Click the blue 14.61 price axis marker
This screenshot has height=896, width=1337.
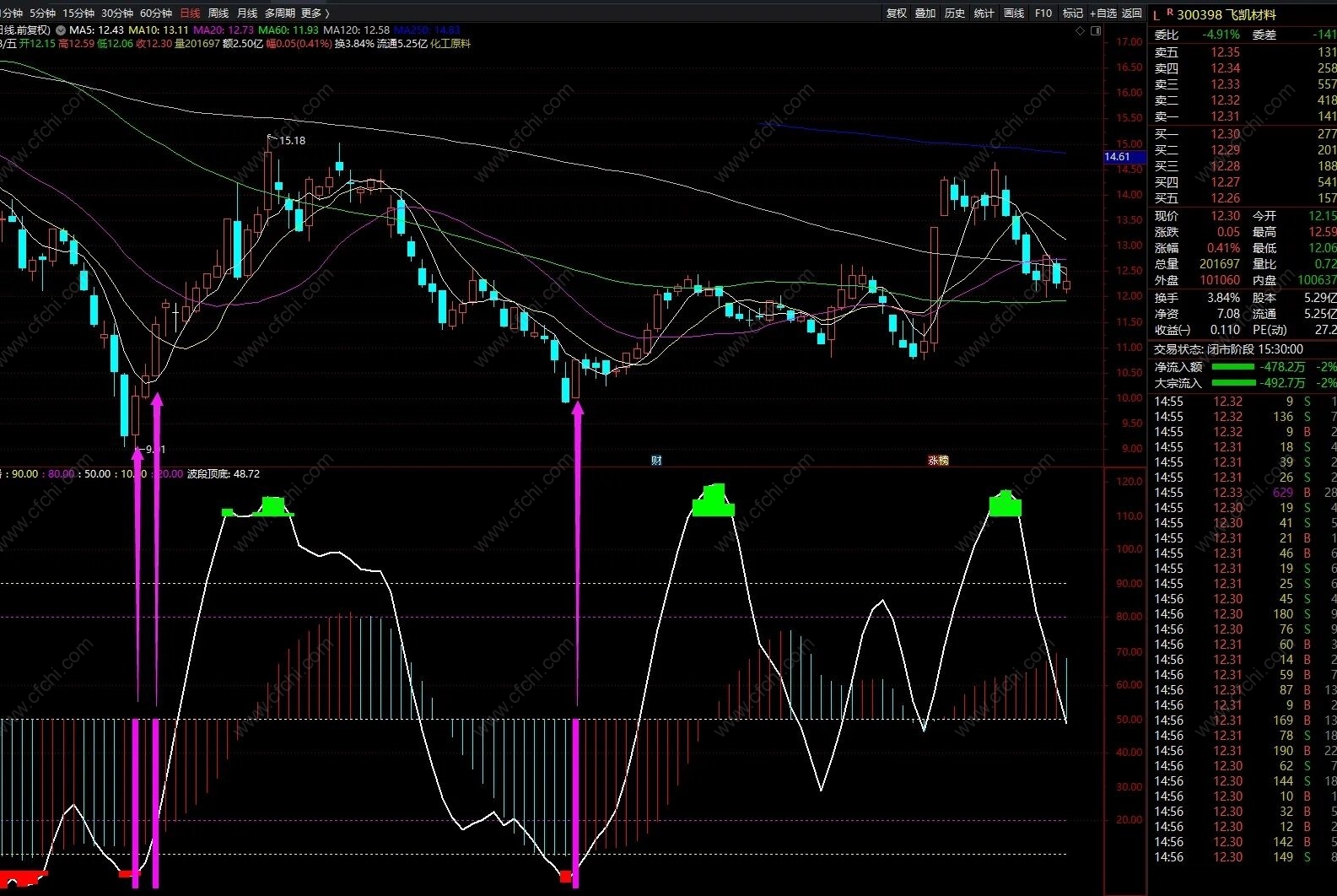tap(1119, 157)
